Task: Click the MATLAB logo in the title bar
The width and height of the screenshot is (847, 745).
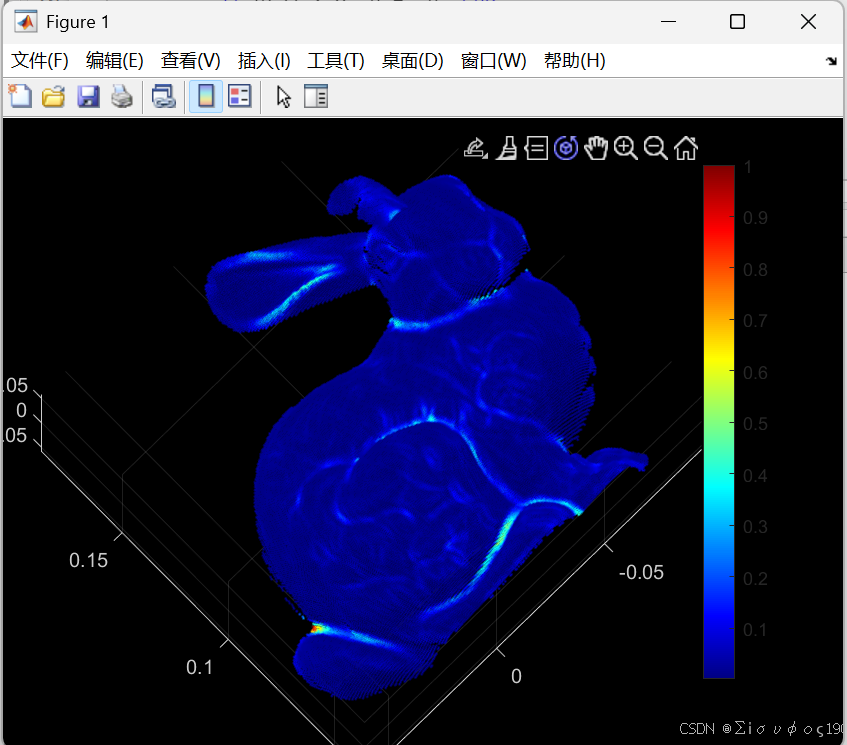Action: 26,22
